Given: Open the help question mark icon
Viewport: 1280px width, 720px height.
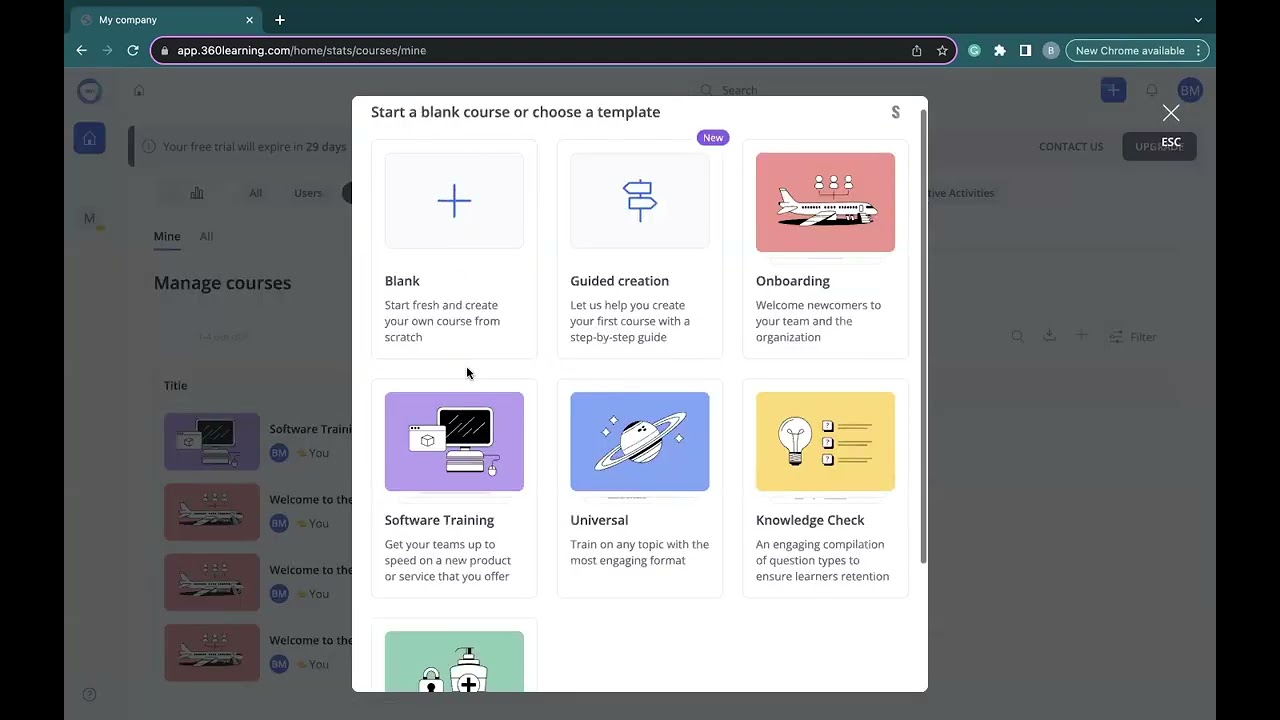Looking at the screenshot, I should (89, 695).
